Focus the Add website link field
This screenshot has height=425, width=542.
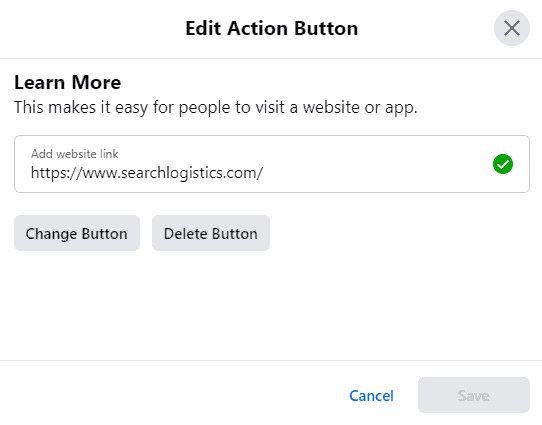pyautogui.click(x=272, y=164)
